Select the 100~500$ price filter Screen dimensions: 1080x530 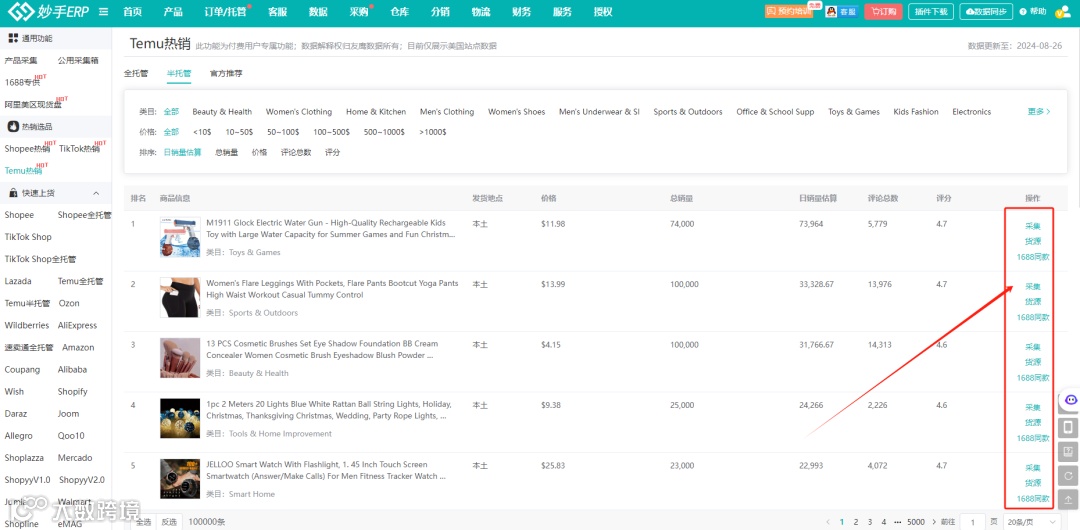click(x=331, y=132)
